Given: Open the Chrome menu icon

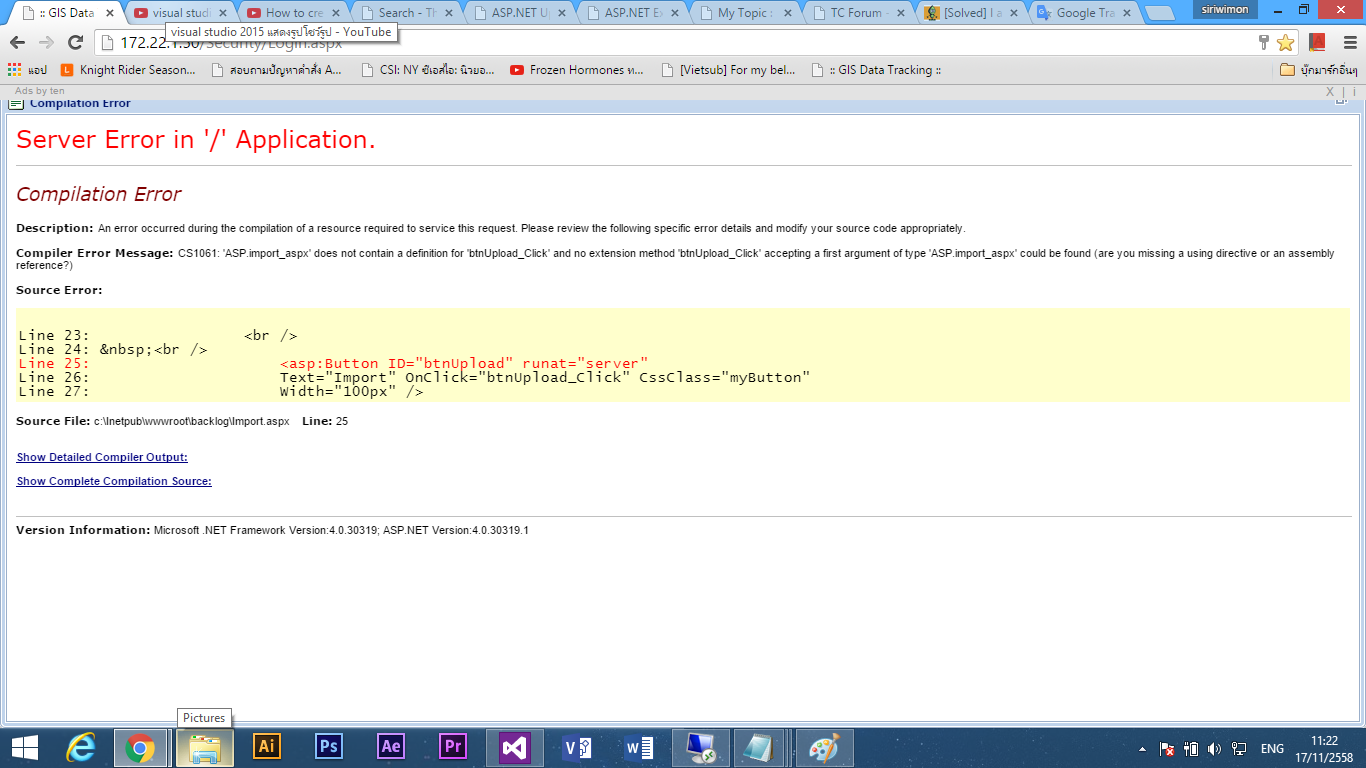Looking at the screenshot, I should point(1347,42).
